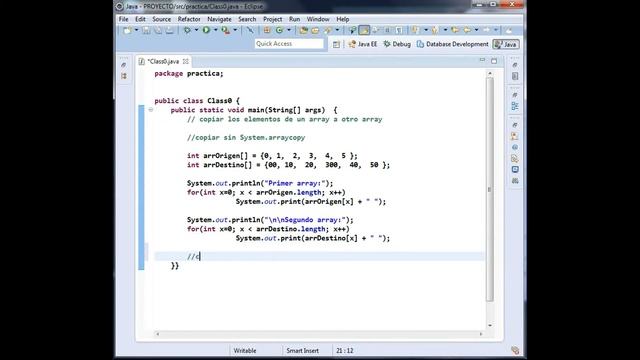640x360 pixels.
Task: Click the "int arrOrigen[]" declaration line
Action: click(272, 156)
